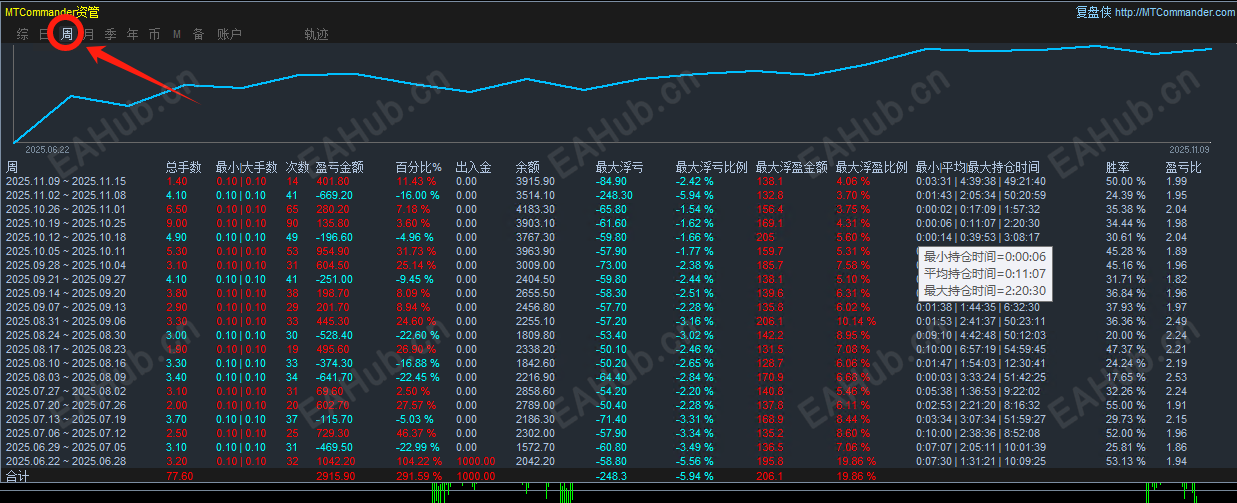Viewport: 1237px width, 503px height.
Task: Switch to the 月 monthly tab
Action: click(89, 35)
